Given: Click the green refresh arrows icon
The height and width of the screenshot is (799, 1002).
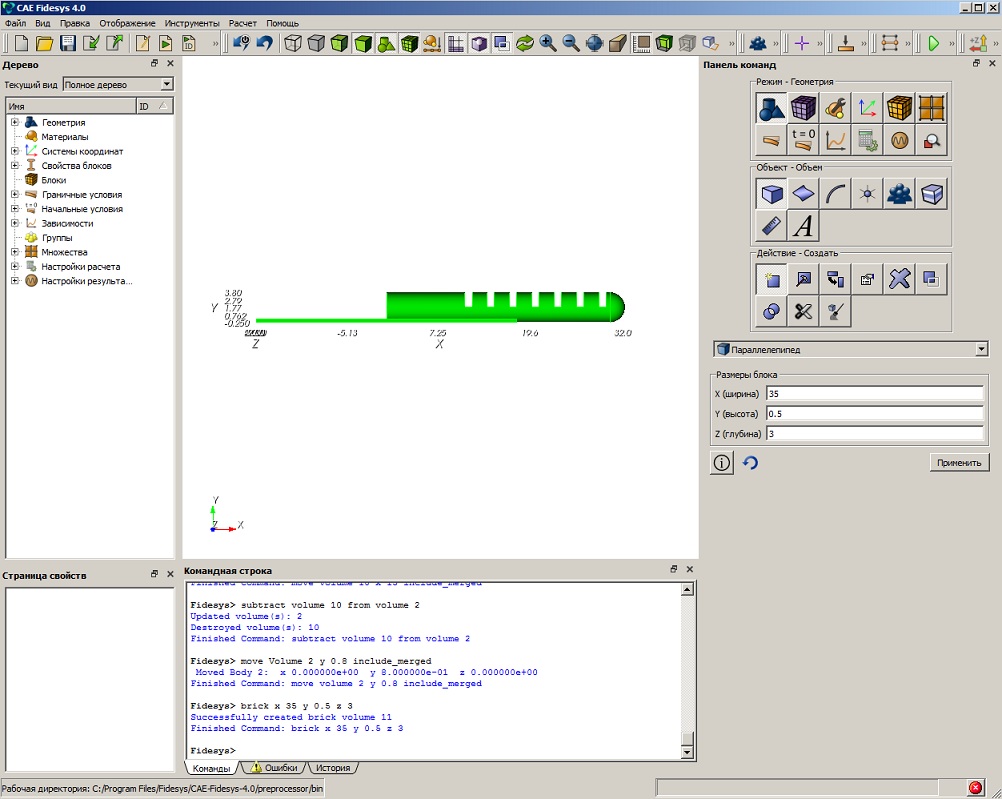Looking at the screenshot, I should pyautogui.click(x=525, y=43).
